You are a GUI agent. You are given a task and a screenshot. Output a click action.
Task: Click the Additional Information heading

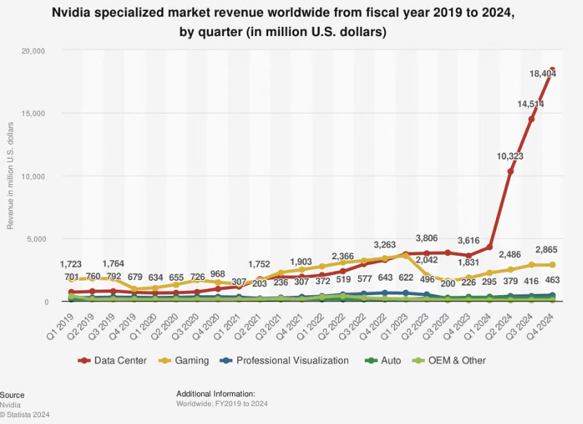216,394
